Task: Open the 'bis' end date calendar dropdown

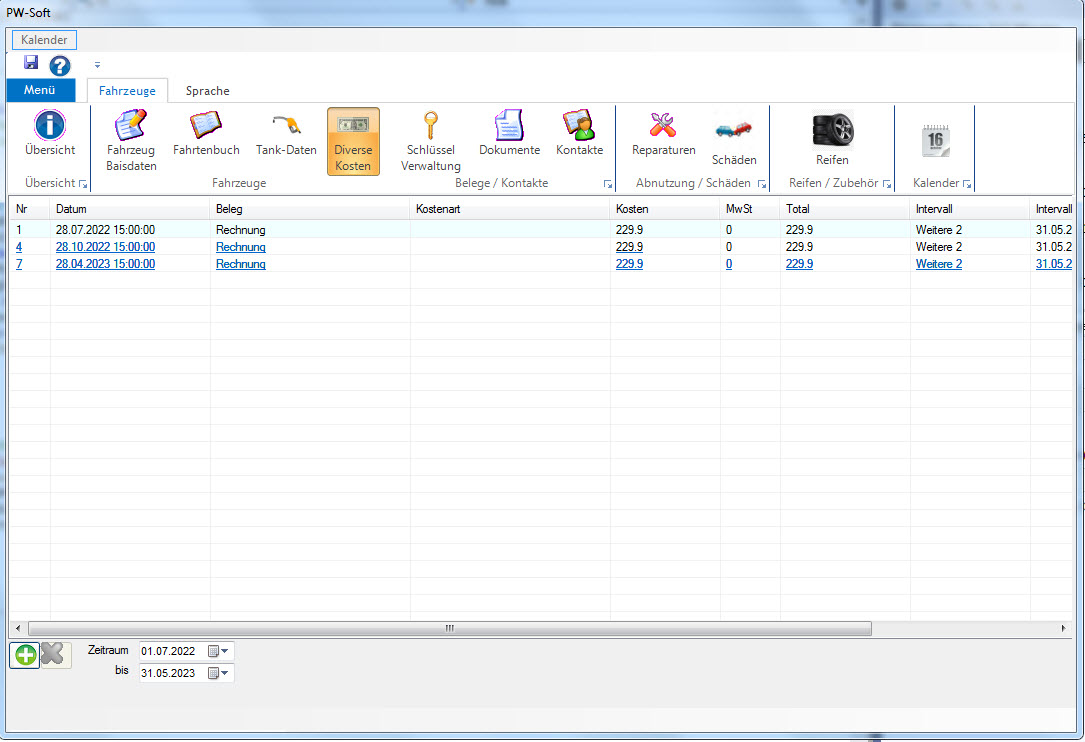Action: point(218,673)
